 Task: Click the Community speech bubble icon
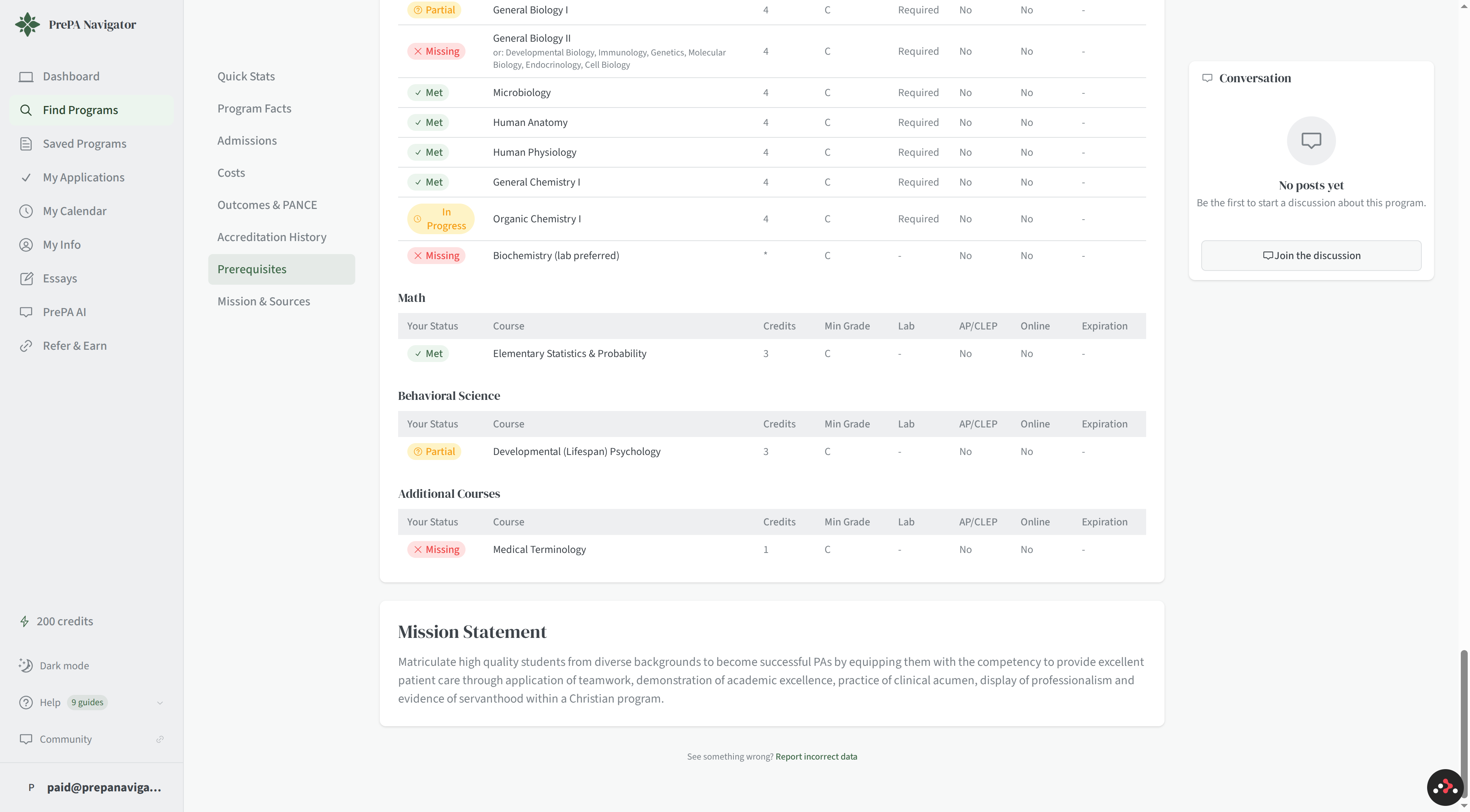pyautogui.click(x=26, y=739)
